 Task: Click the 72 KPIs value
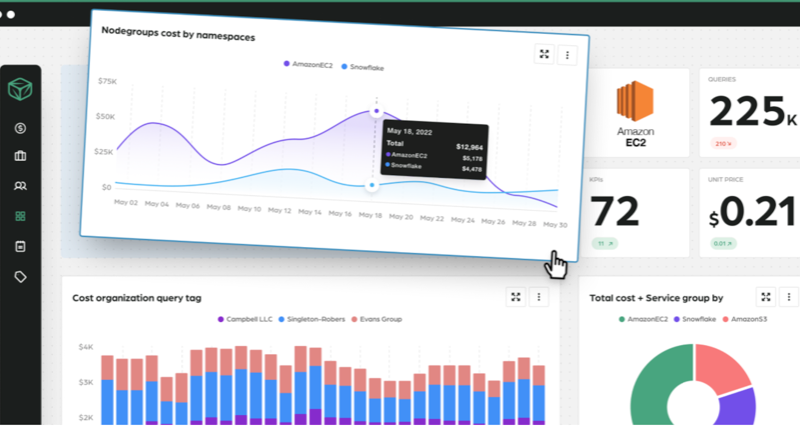tap(614, 211)
